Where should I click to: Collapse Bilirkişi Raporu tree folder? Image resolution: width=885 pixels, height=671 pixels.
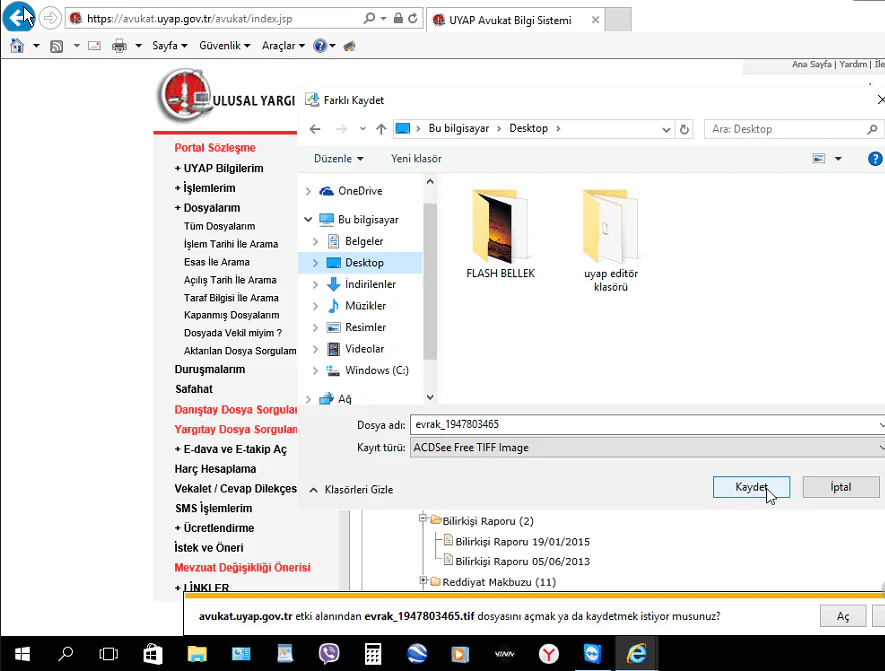(x=423, y=517)
